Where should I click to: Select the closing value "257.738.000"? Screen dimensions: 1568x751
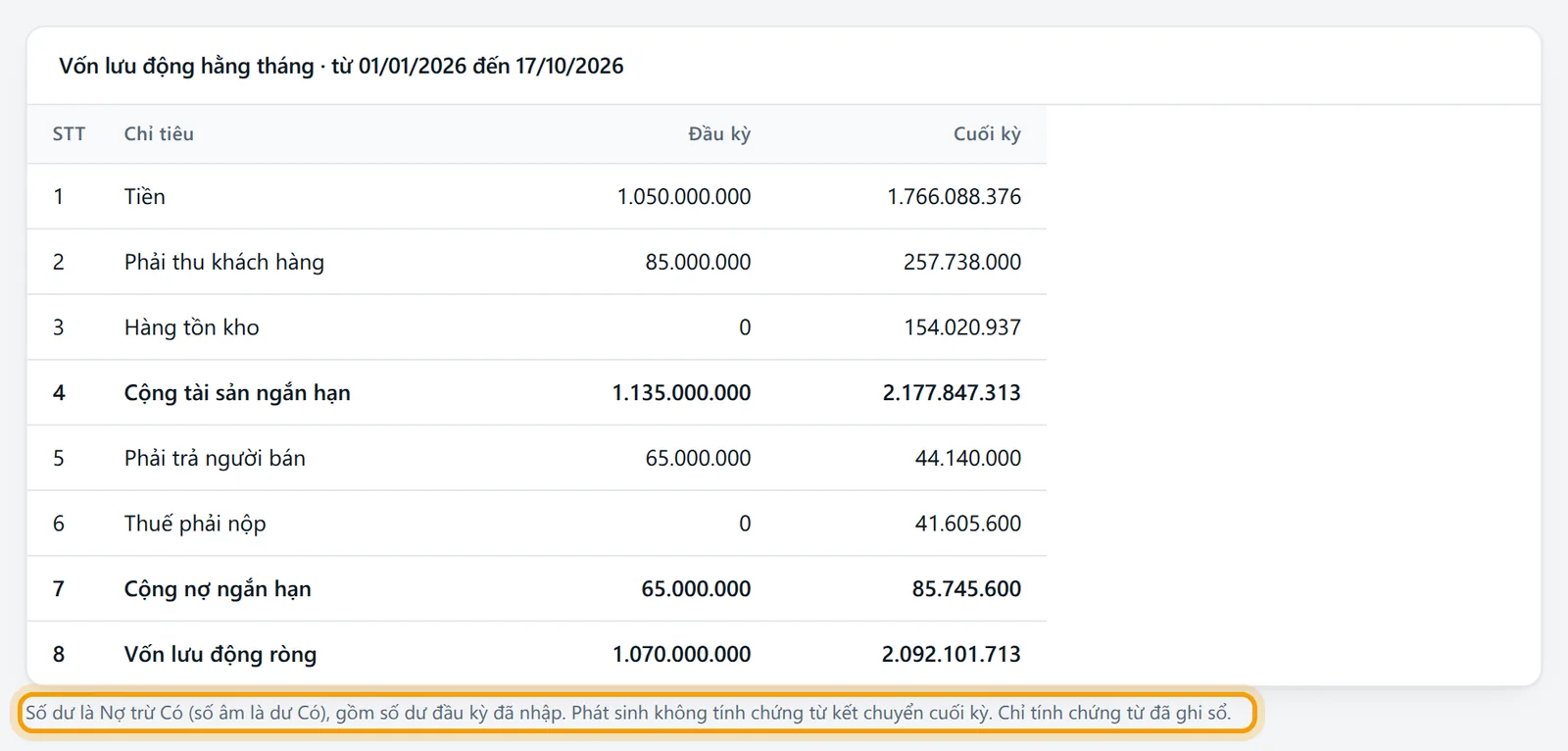[962, 263]
